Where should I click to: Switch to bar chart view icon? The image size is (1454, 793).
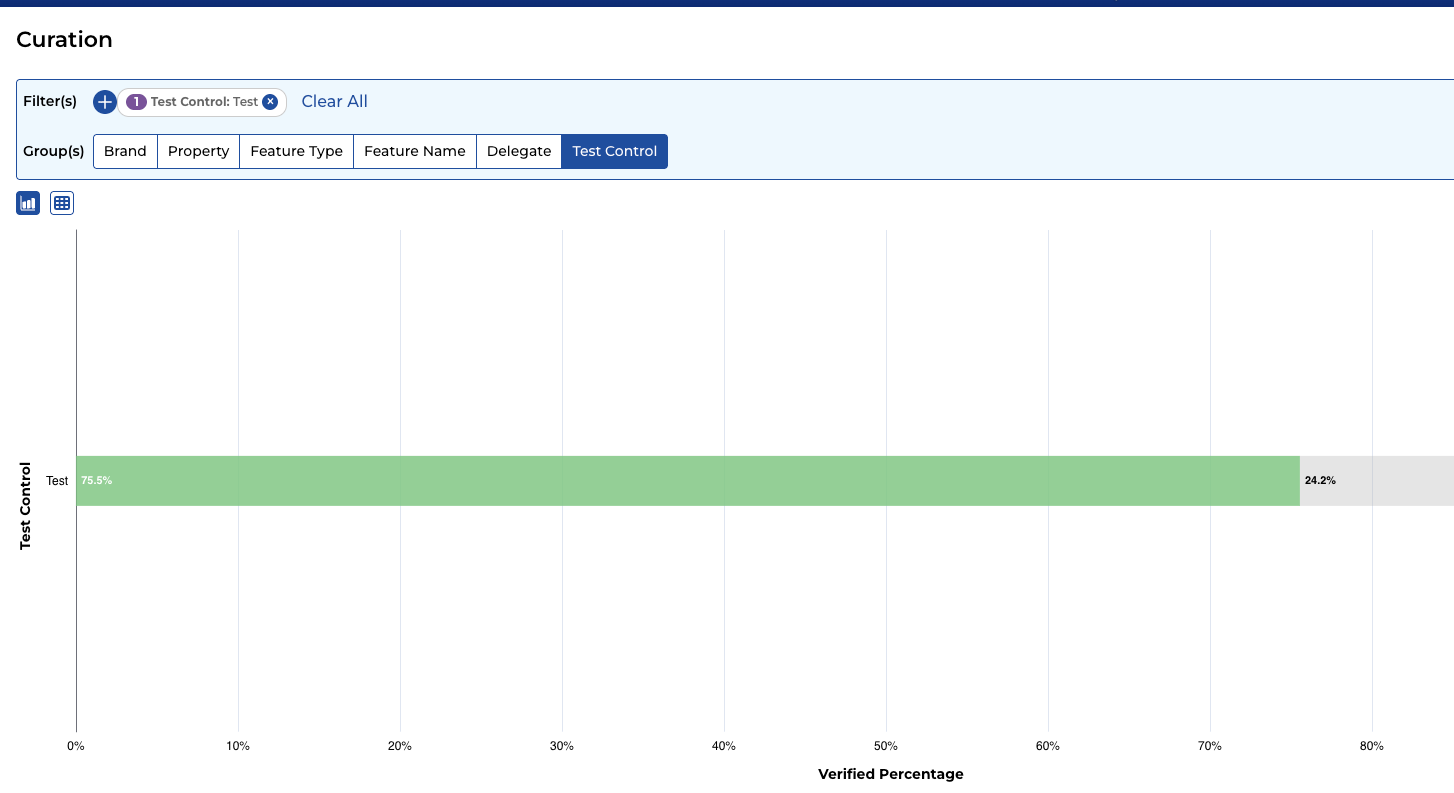tap(28, 203)
